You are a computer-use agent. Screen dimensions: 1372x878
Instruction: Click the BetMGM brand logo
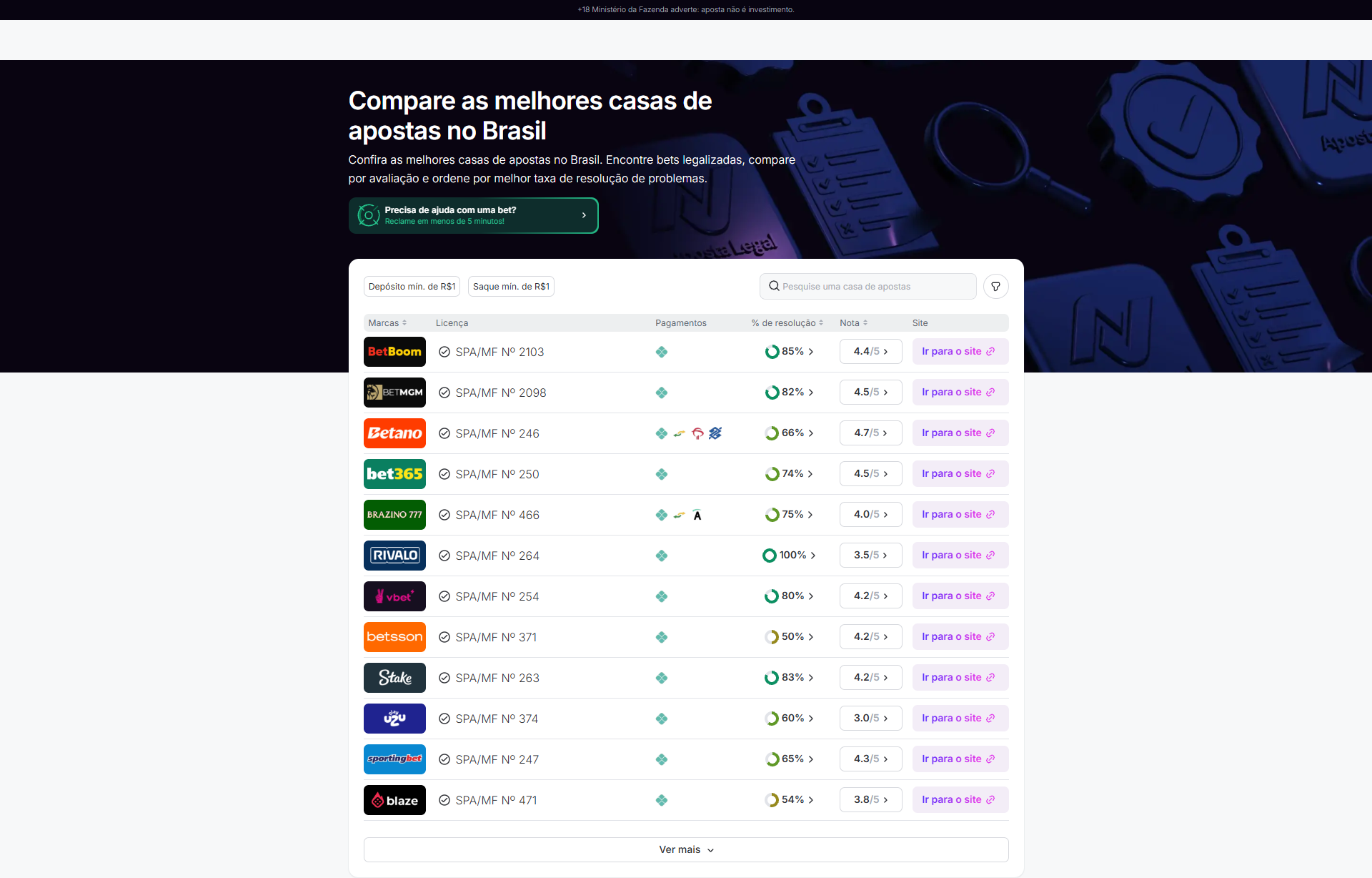pos(394,393)
